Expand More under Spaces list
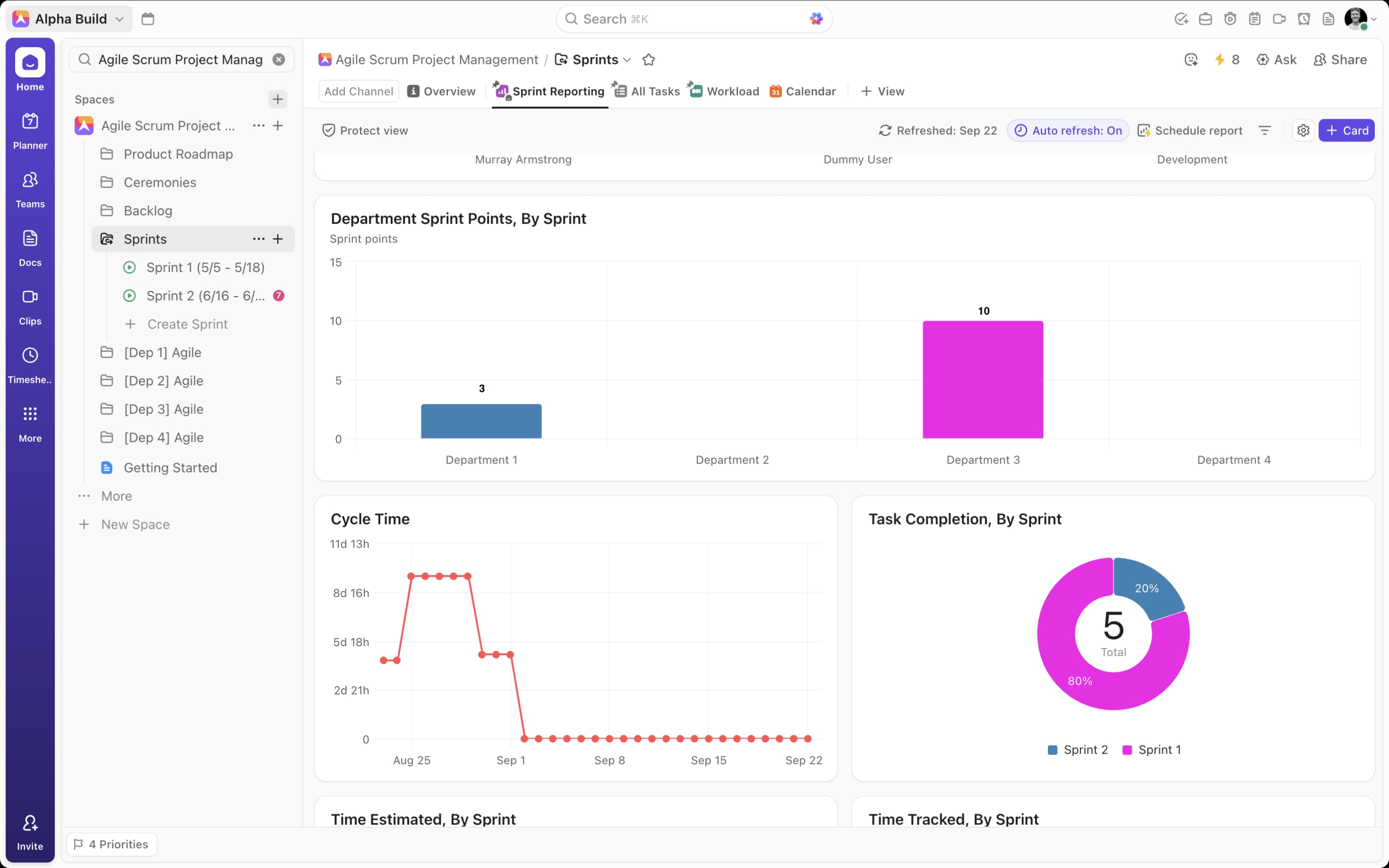The height and width of the screenshot is (868, 1389). pyautogui.click(x=116, y=496)
